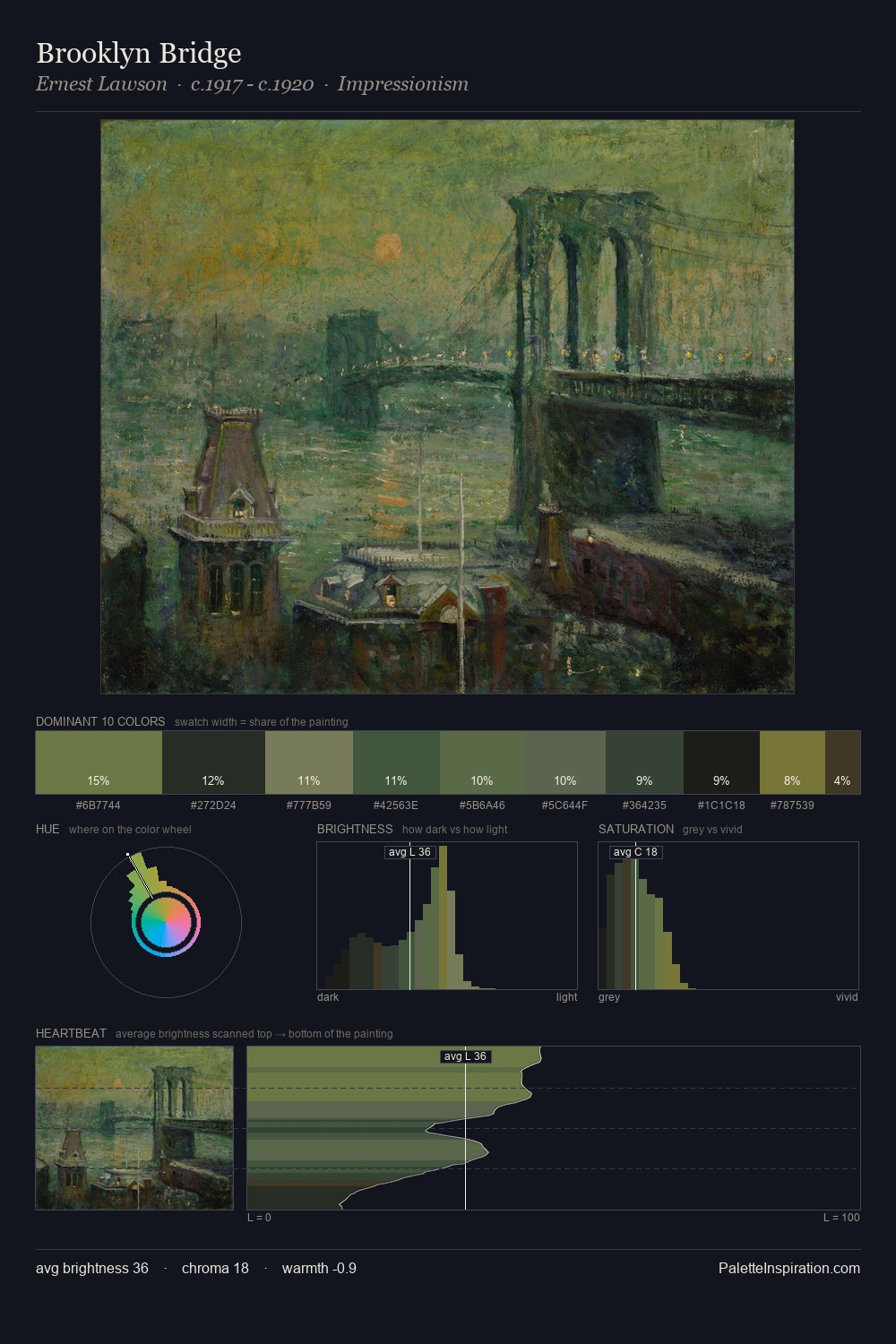Click the avg L 36 heartbeat label
Image resolution: width=896 pixels, height=1344 pixels.
(465, 1056)
